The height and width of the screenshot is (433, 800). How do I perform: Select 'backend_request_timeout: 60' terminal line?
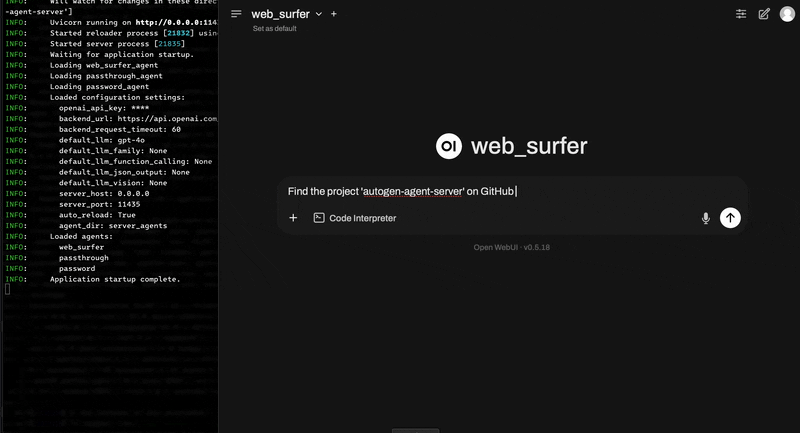tap(120, 130)
